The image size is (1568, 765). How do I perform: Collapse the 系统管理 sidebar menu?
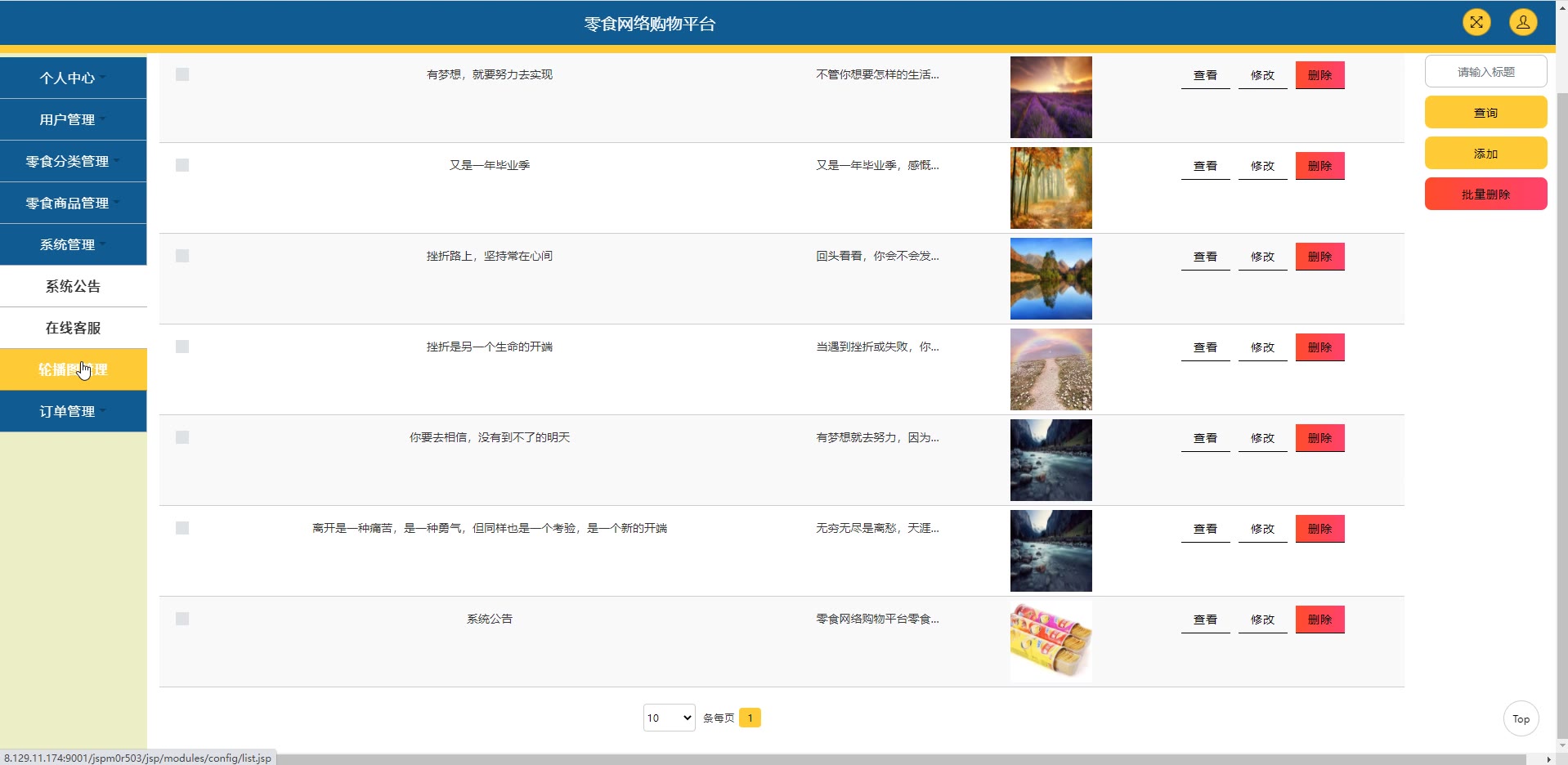pyautogui.click(x=74, y=244)
